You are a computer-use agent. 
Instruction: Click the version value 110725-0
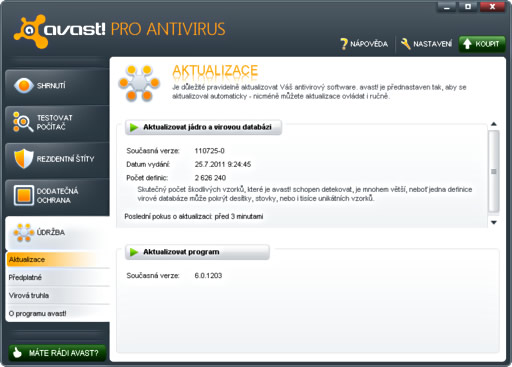point(210,151)
